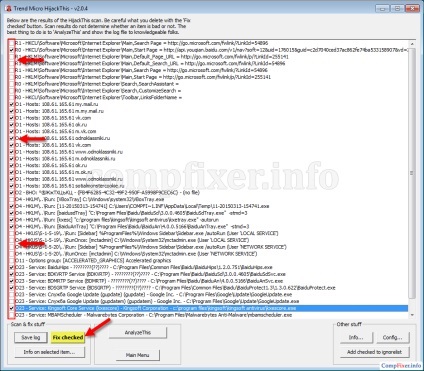Click the results list scroll down arrow

tap(412, 315)
